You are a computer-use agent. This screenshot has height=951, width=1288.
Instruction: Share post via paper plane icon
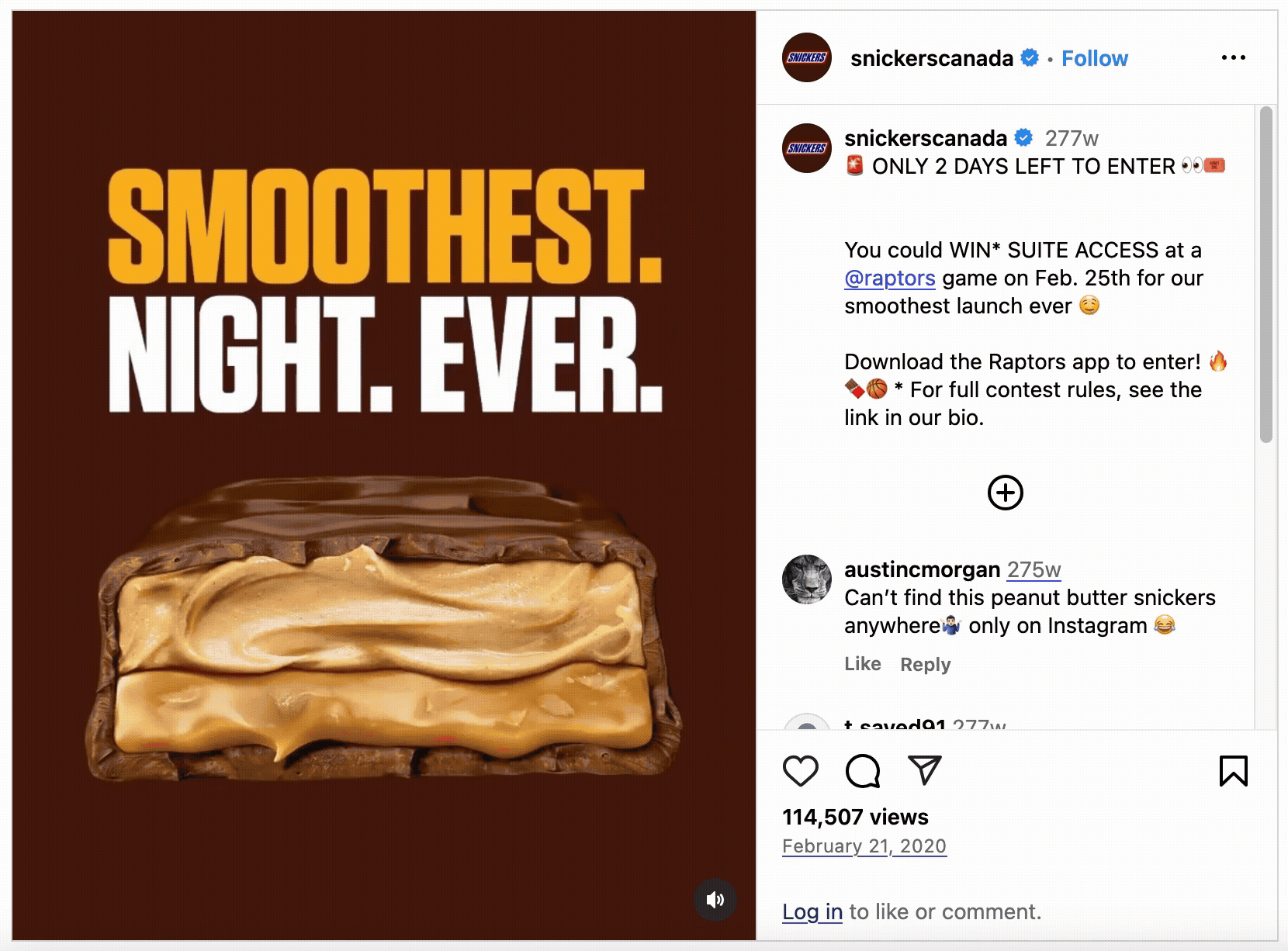(924, 770)
